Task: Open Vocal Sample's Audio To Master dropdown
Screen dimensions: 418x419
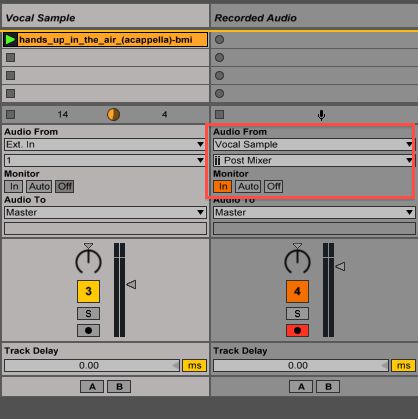Action: tap(105, 212)
